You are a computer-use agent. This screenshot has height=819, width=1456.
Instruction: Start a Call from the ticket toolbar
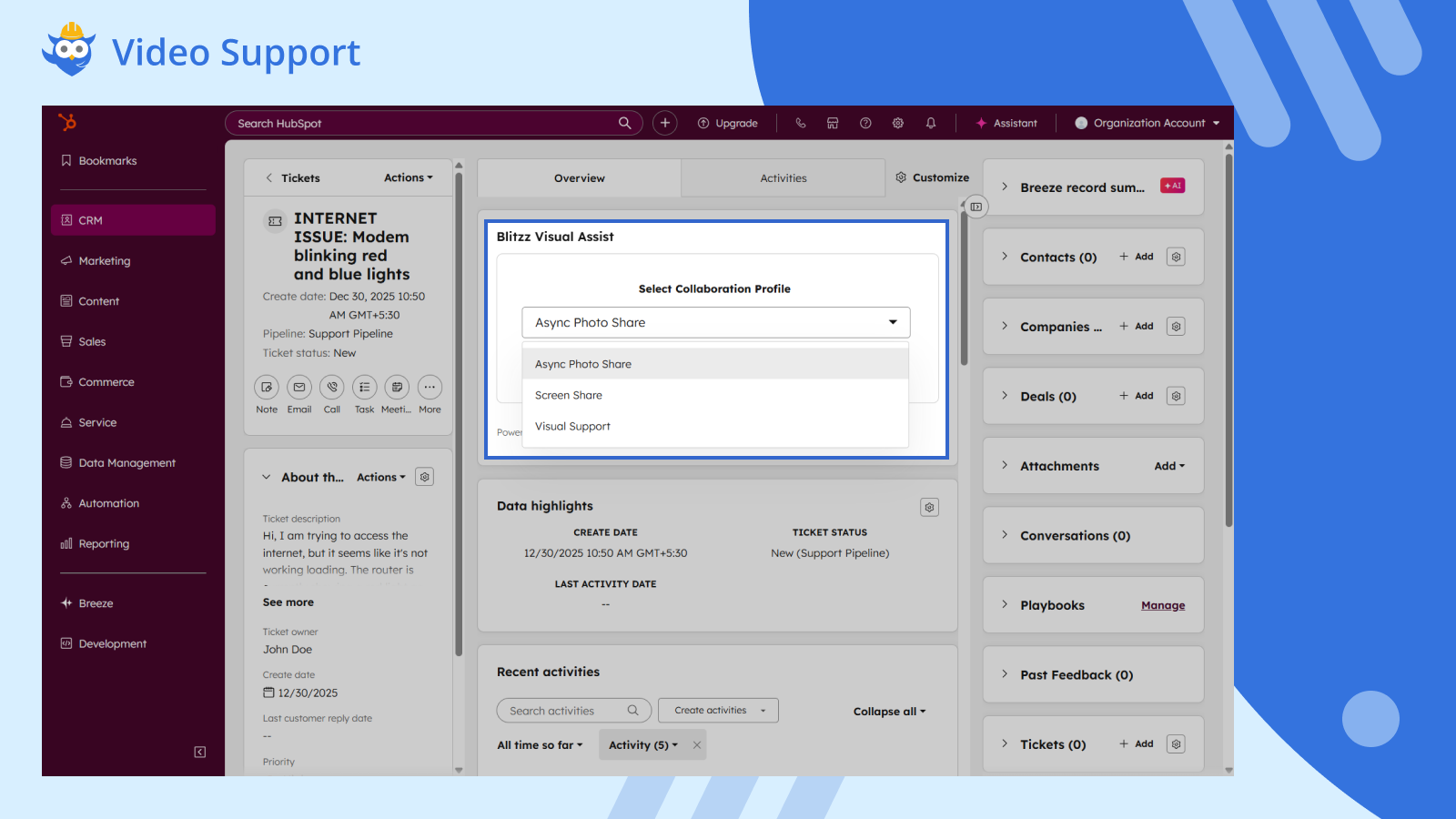point(331,387)
